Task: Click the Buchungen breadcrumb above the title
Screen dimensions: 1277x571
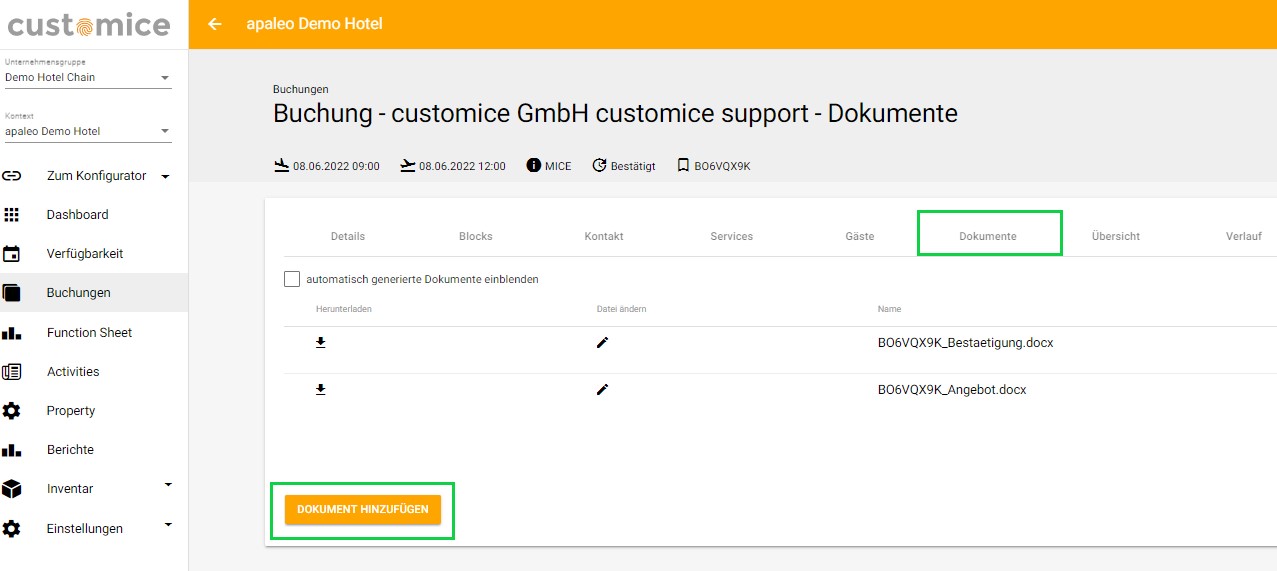Action: (300, 89)
